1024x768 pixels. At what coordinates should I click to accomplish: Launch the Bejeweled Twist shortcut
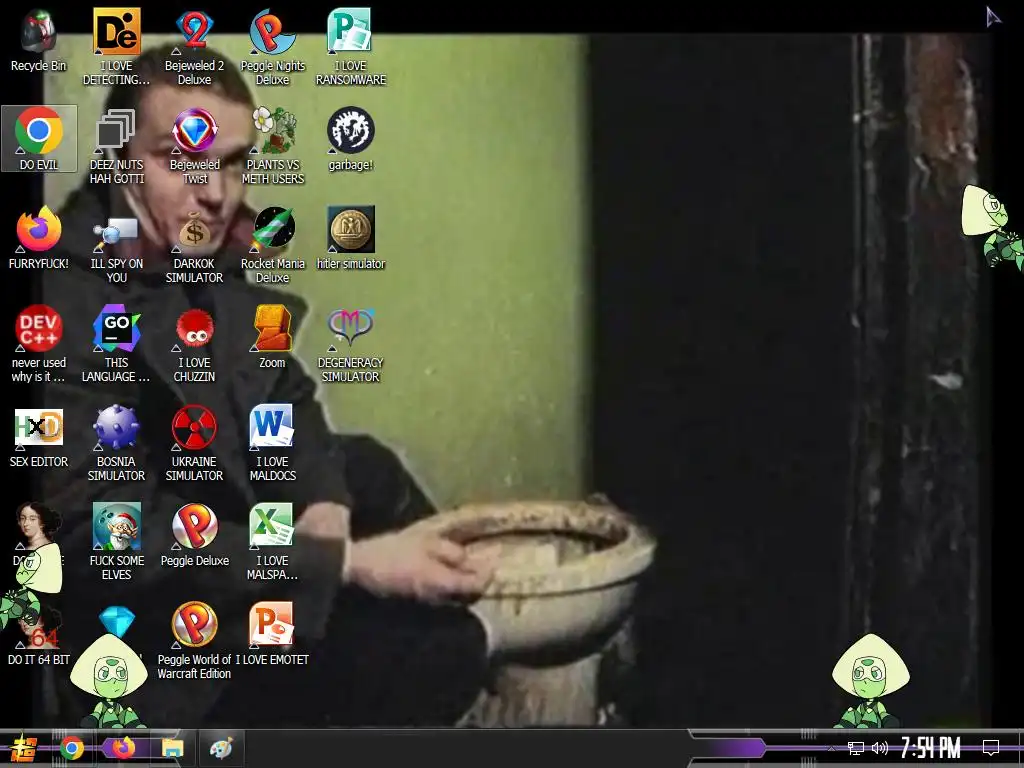195,146
